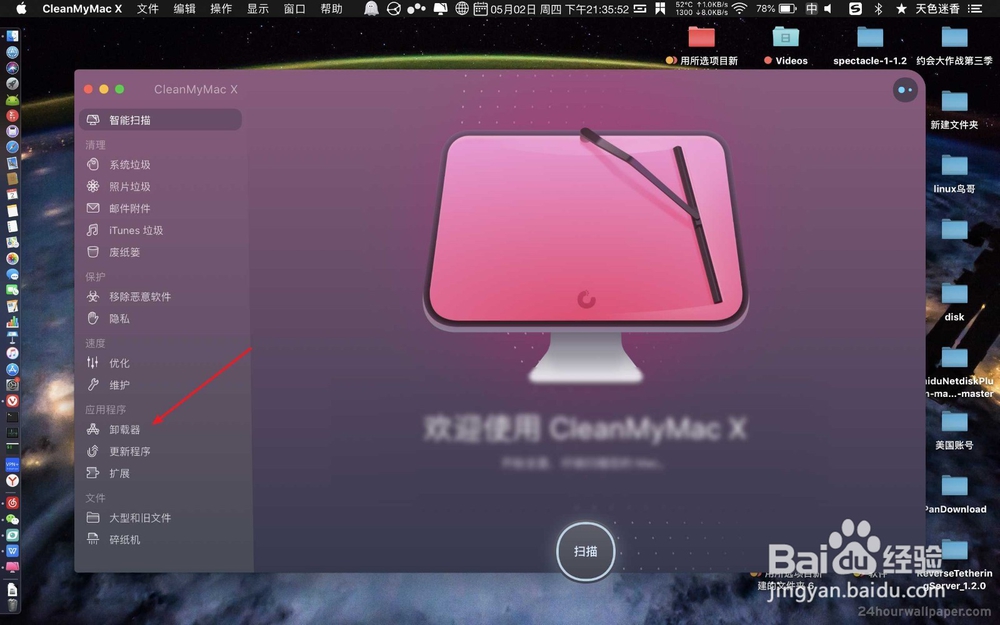Screen dimensions: 1000x625
Task: Click the Malware Removal (移除恶意软件) biohazard icon
Action: tap(93, 297)
